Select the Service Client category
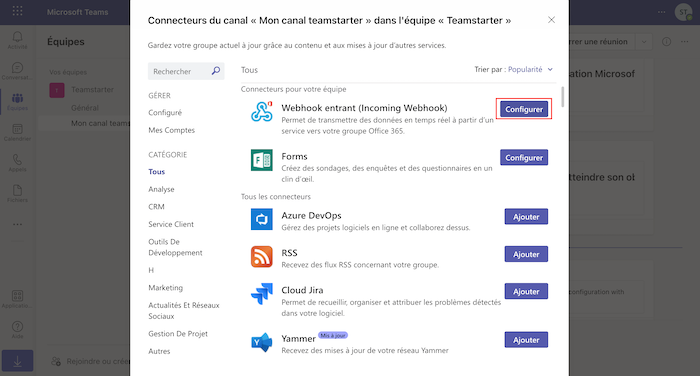Viewport: 700px width, 376px height. [x=171, y=224]
